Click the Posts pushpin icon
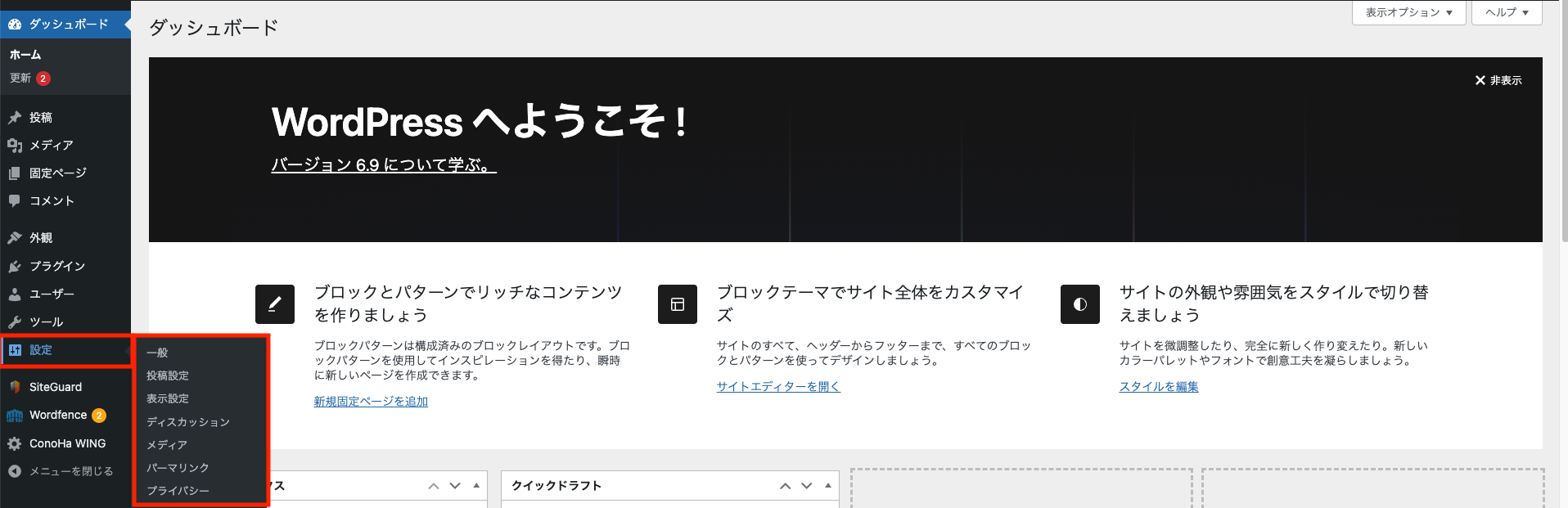This screenshot has height=508, width=1568. coord(15,118)
